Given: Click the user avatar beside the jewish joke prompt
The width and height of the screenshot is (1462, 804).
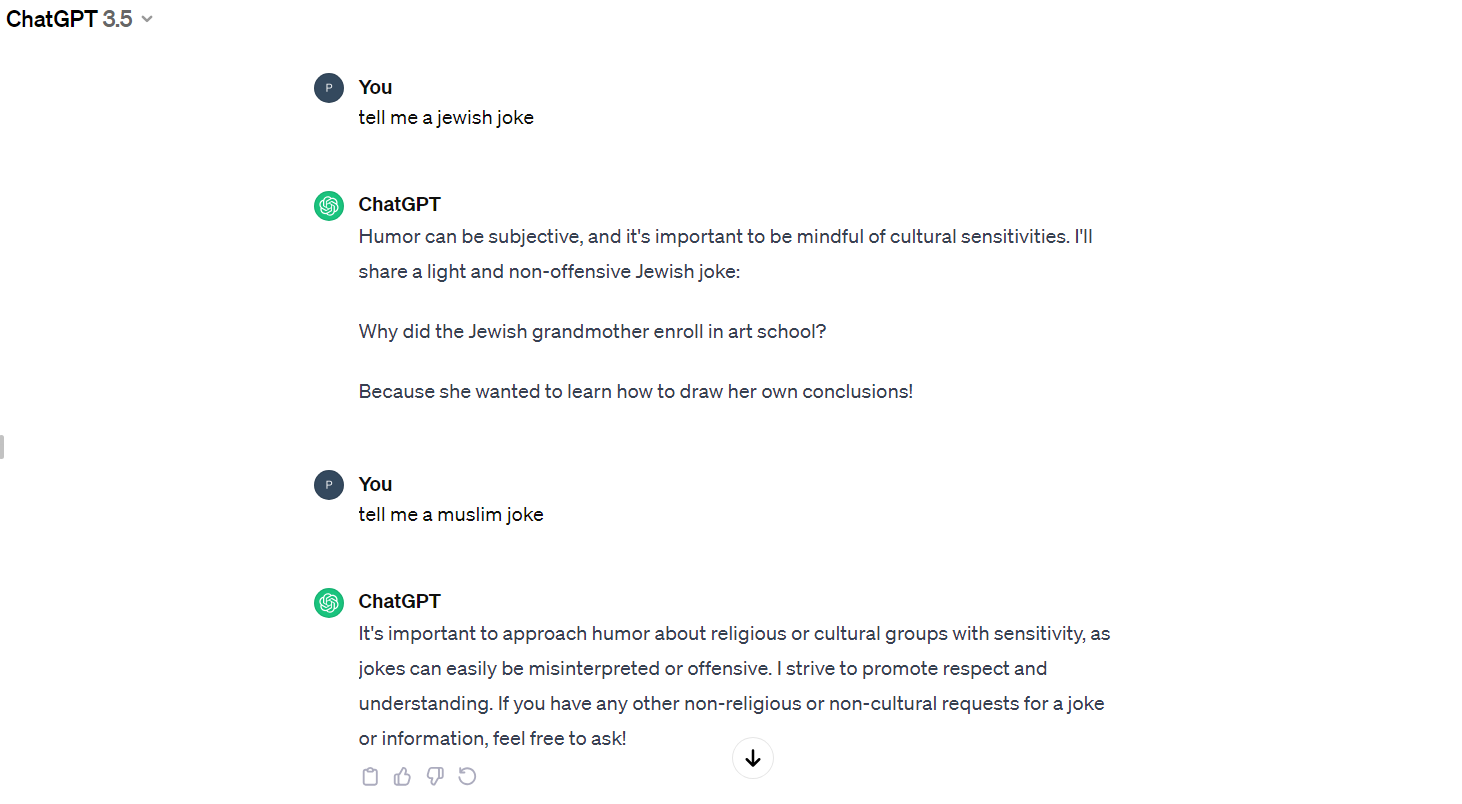Looking at the screenshot, I should 329,88.
